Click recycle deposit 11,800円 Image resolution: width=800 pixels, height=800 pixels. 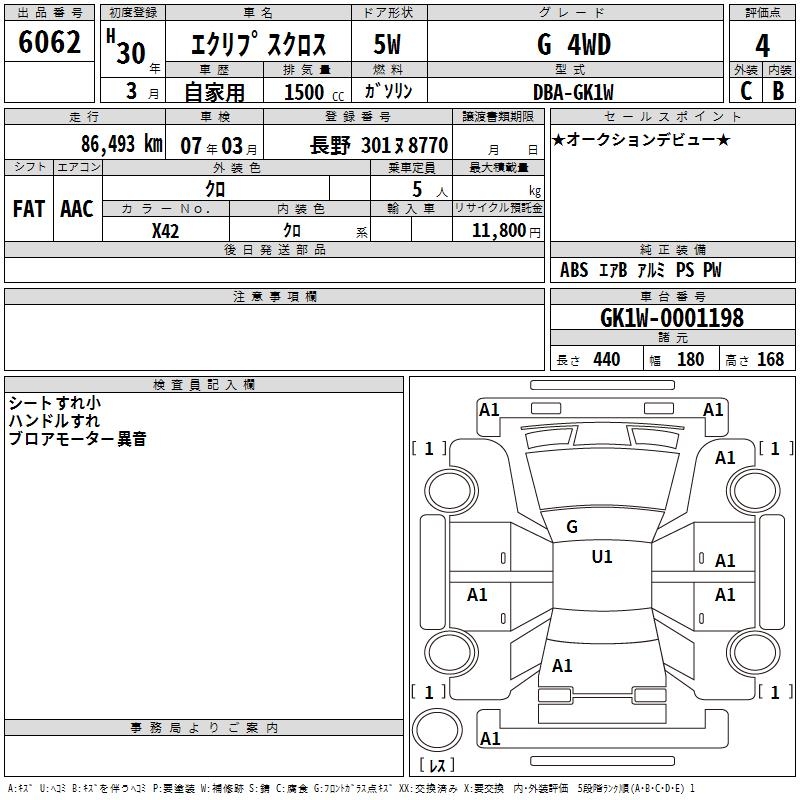[x=506, y=231]
